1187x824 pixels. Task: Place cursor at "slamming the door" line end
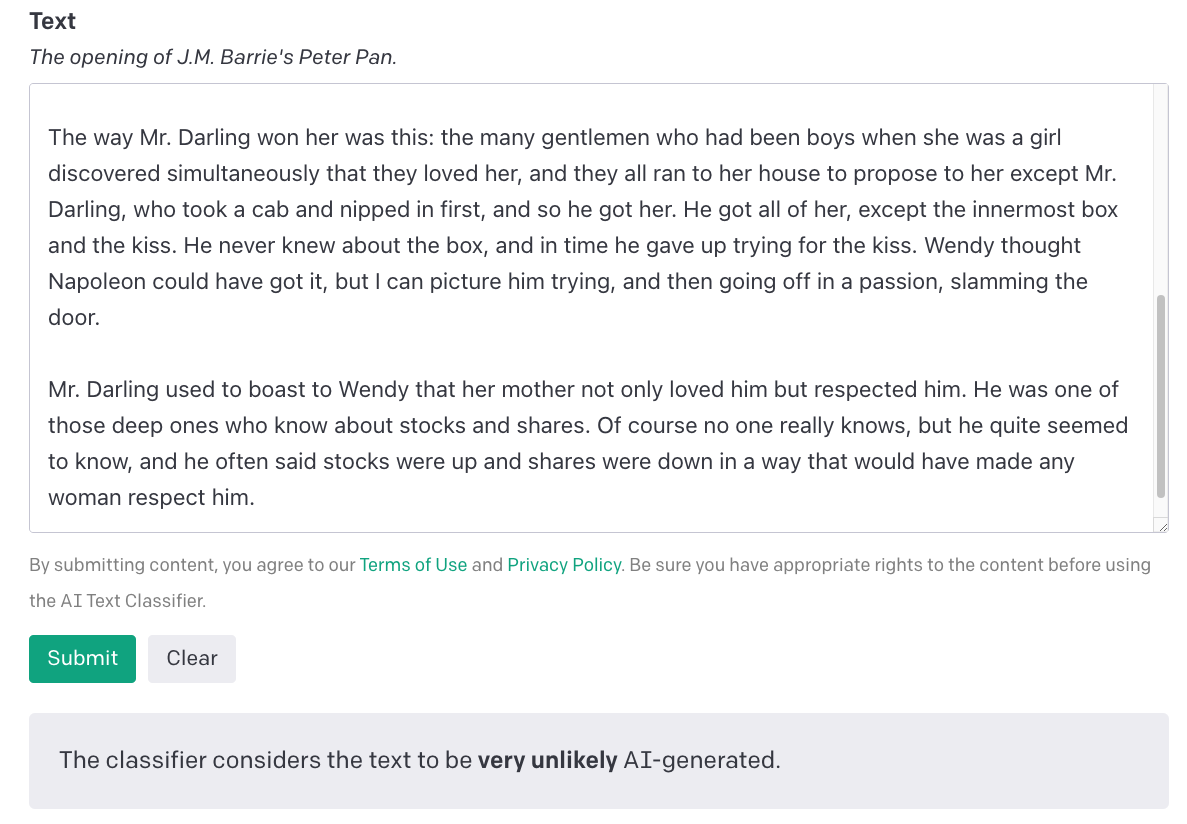coord(101,317)
